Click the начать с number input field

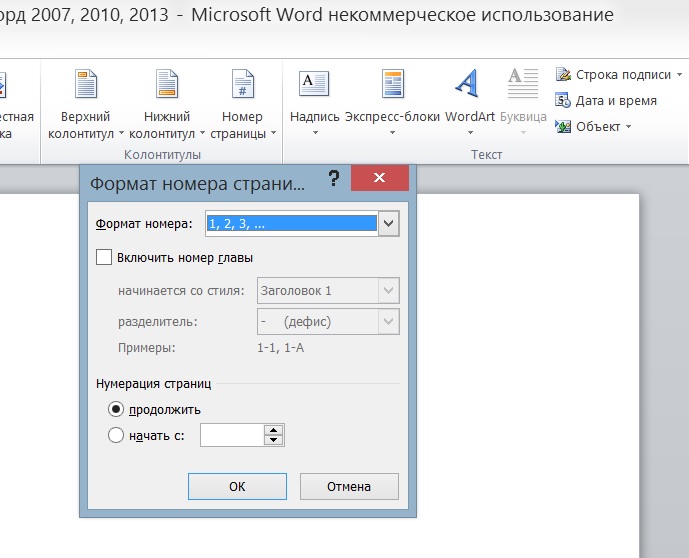coord(232,435)
